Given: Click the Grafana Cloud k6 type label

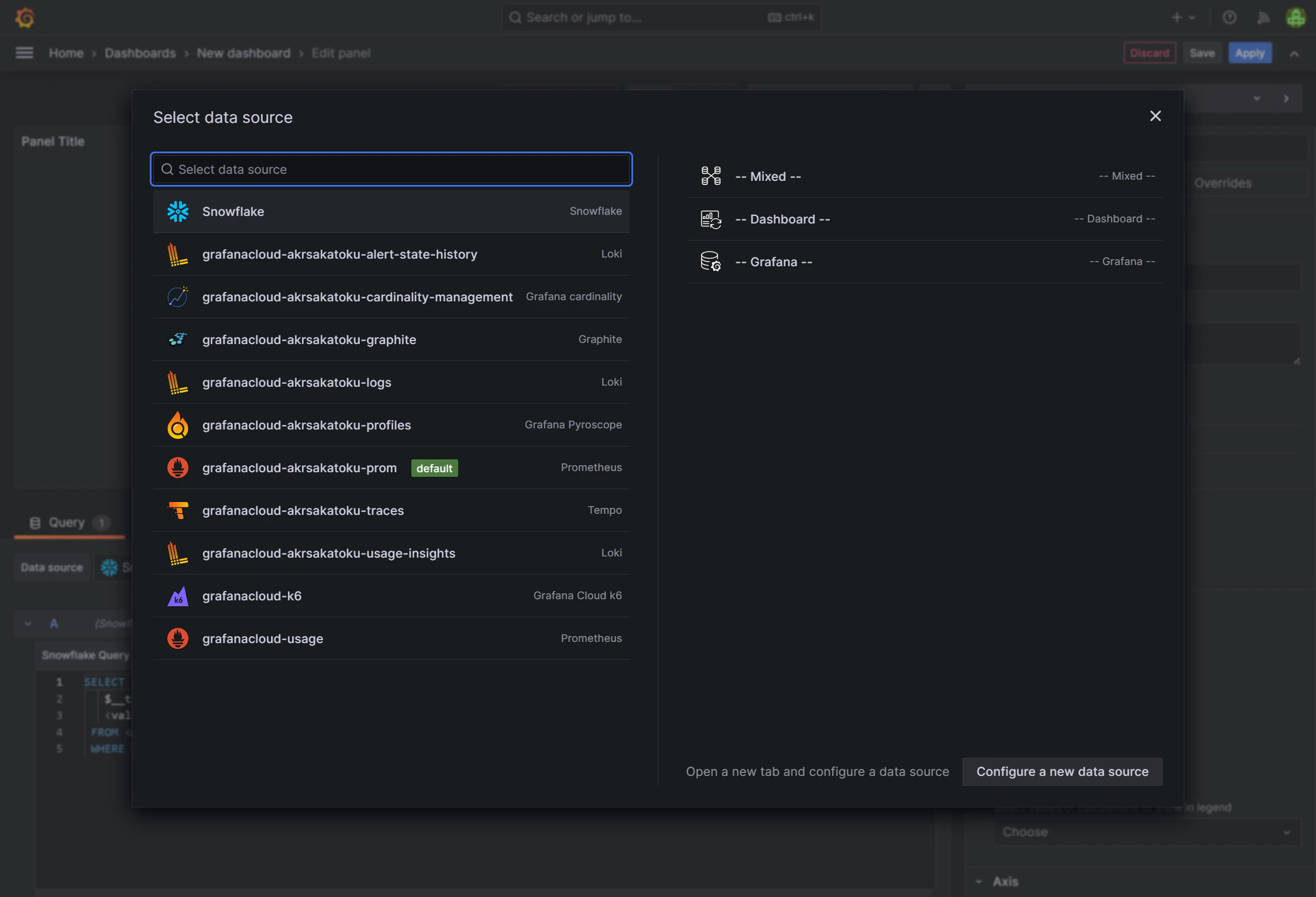Looking at the screenshot, I should tap(578, 595).
